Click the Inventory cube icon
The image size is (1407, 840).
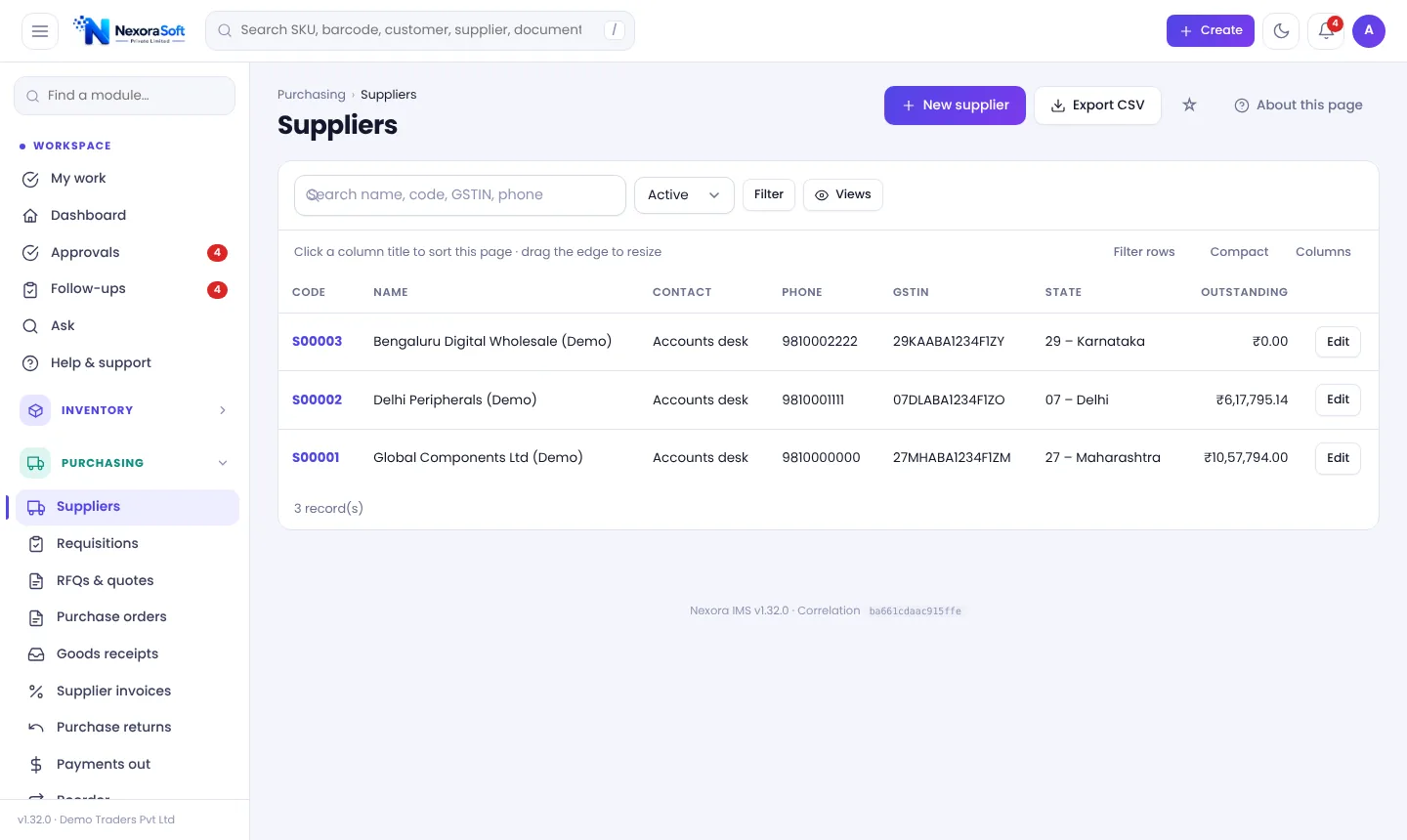[36, 410]
